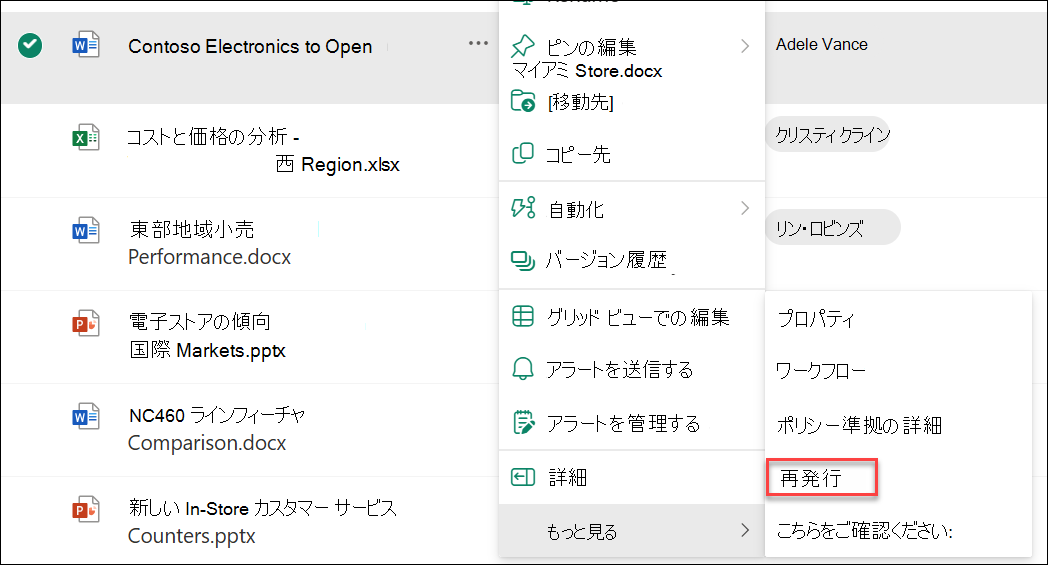Click the copy icon beside コピー先
This screenshot has width=1048, height=565.
point(523,153)
